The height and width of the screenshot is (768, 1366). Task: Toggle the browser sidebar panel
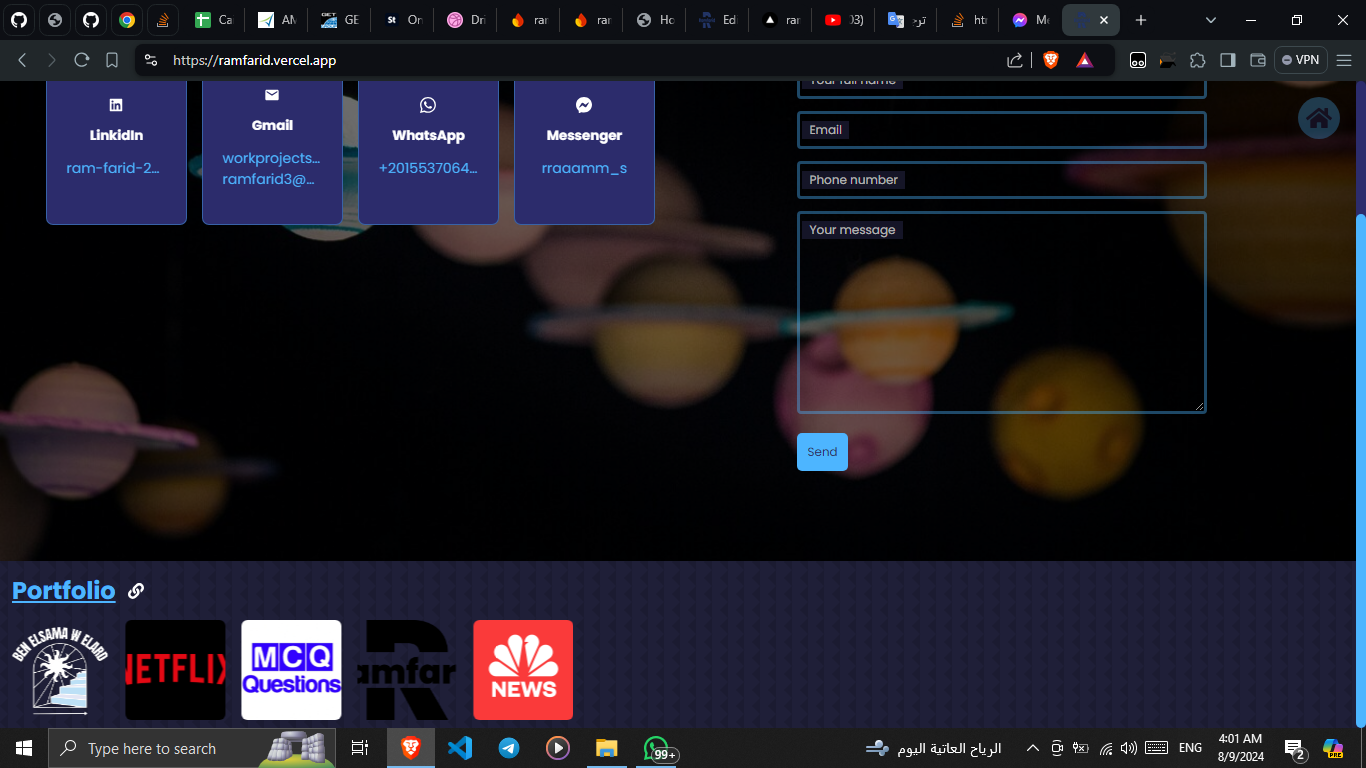[1228, 60]
